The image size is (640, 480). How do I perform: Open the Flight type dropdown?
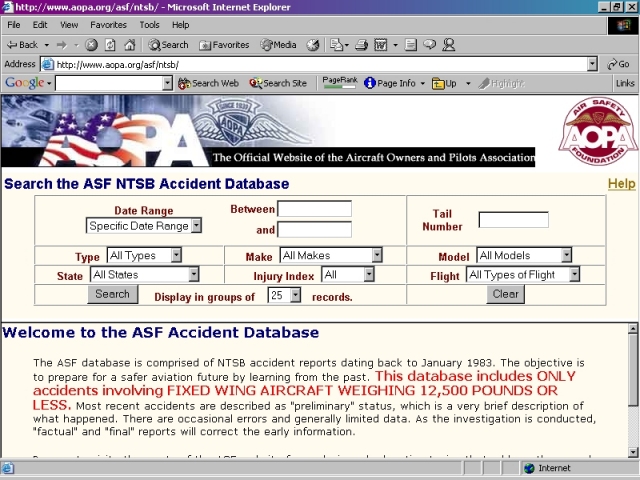(523, 275)
